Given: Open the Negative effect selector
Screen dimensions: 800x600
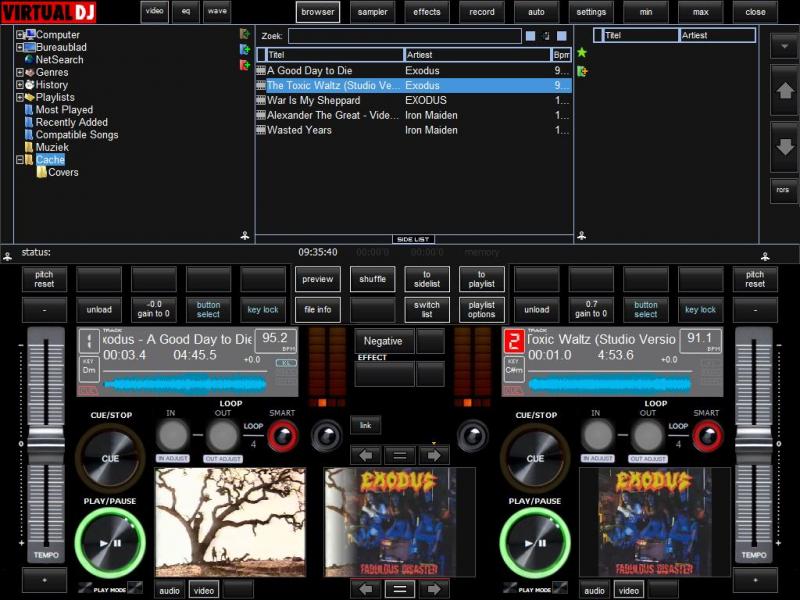Looking at the screenshot, I should point(384,341).
